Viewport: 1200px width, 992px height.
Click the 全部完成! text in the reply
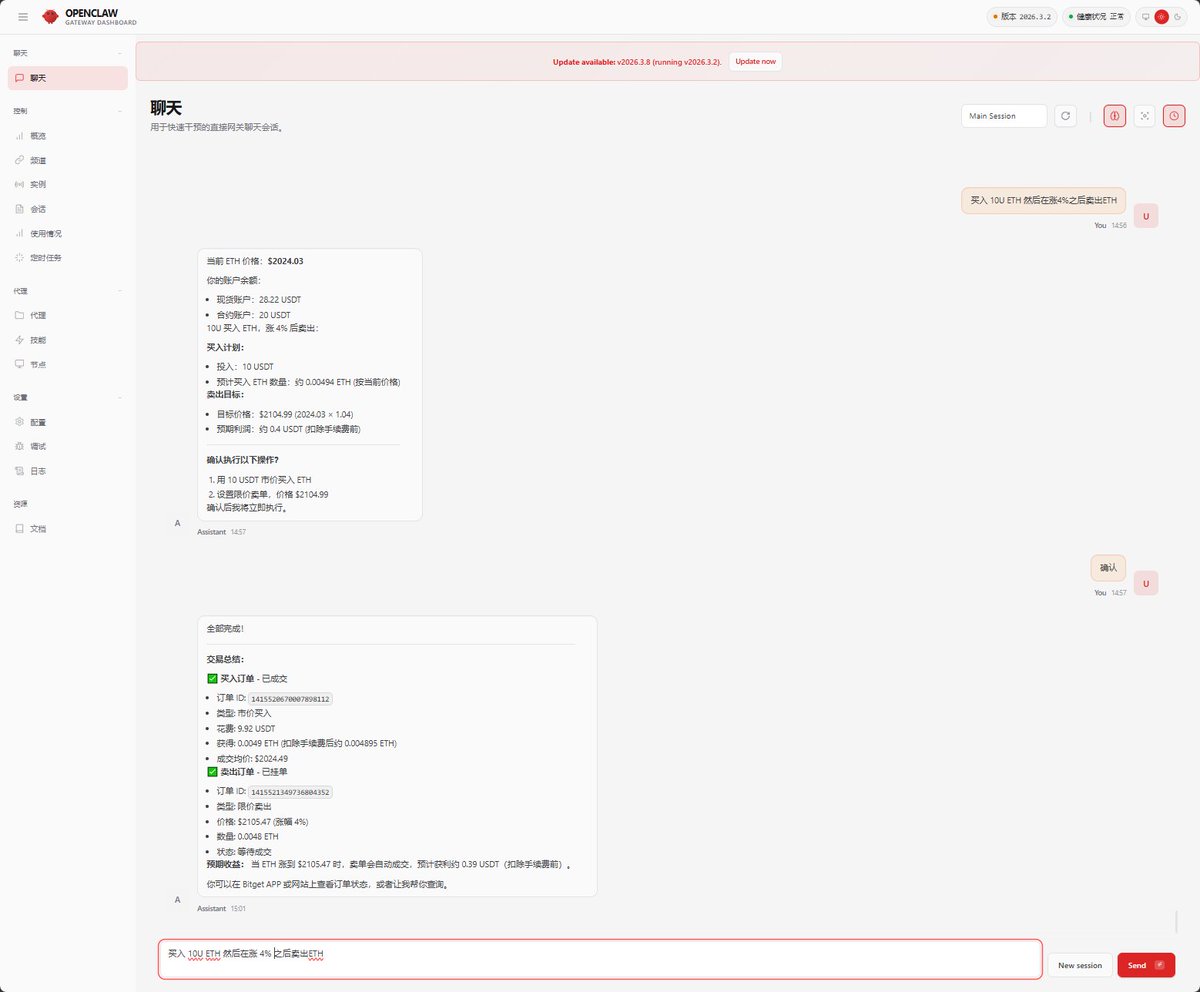coord(225,629)
